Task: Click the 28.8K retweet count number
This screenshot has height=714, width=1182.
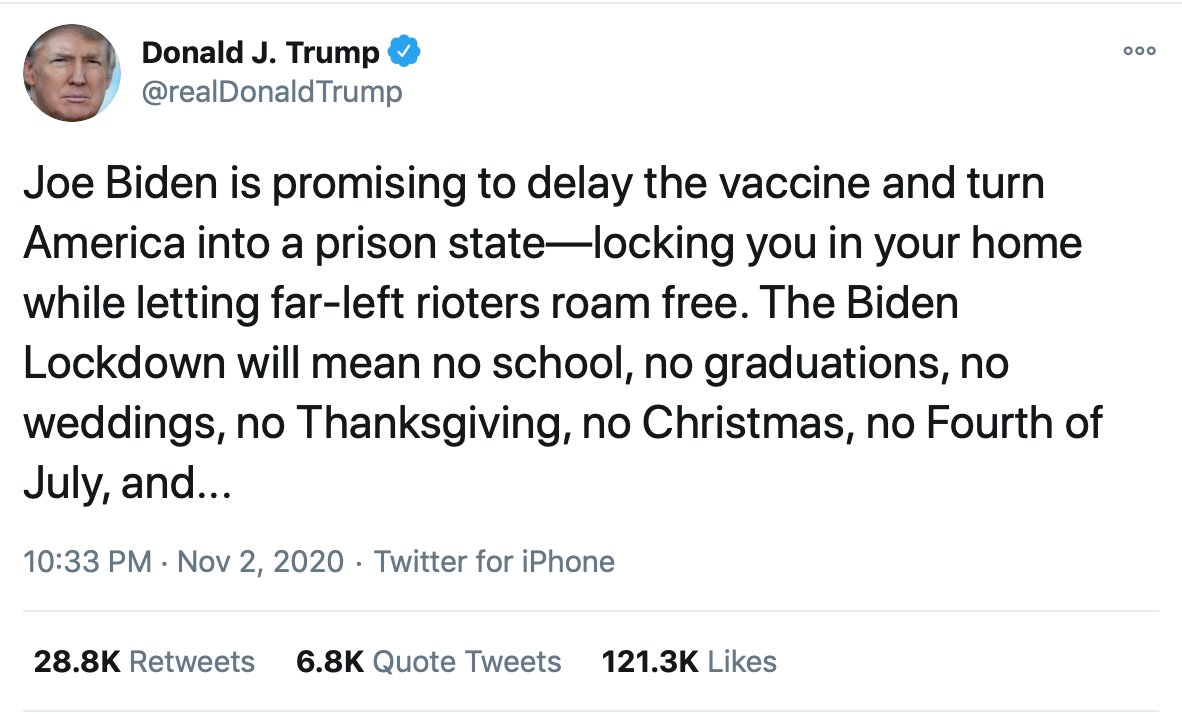Action: click(76, 661)
